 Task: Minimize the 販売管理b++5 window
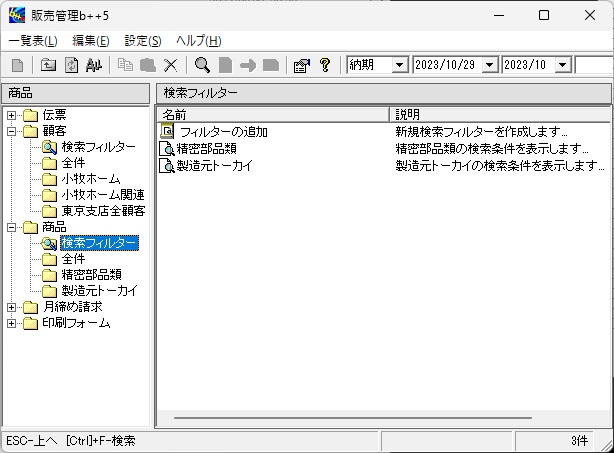coord(499,16)
